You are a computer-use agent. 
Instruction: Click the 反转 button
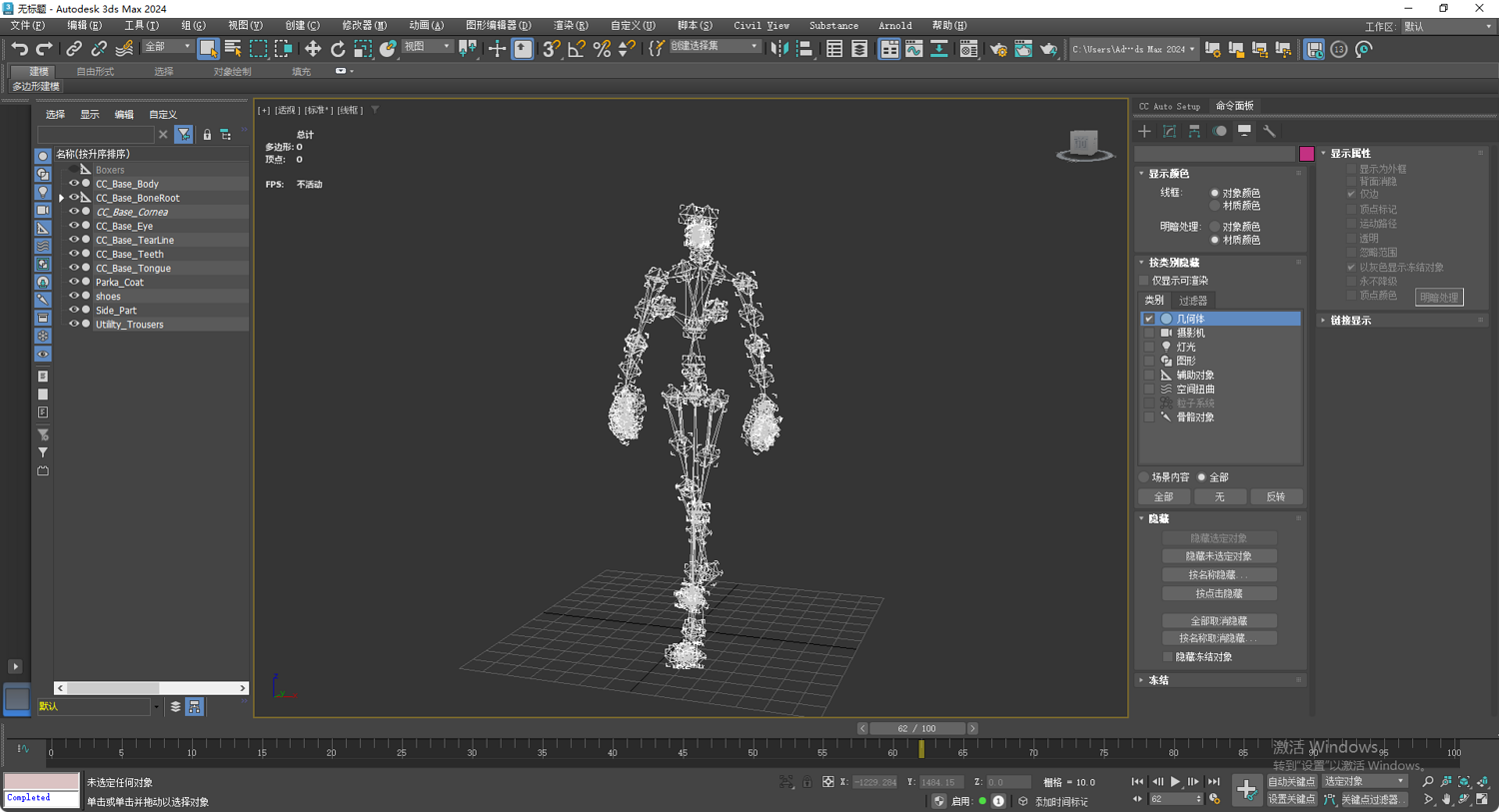[1276, 496]
